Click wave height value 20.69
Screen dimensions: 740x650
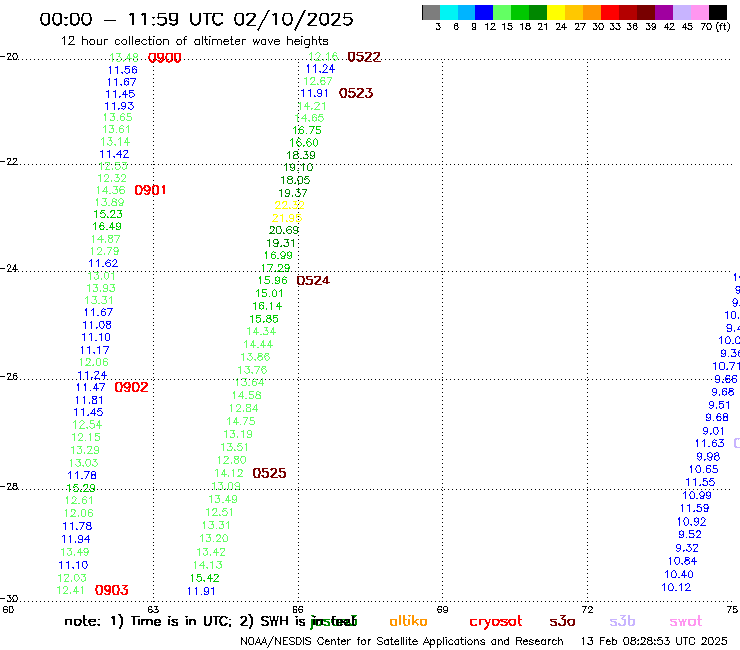point(284,230)
